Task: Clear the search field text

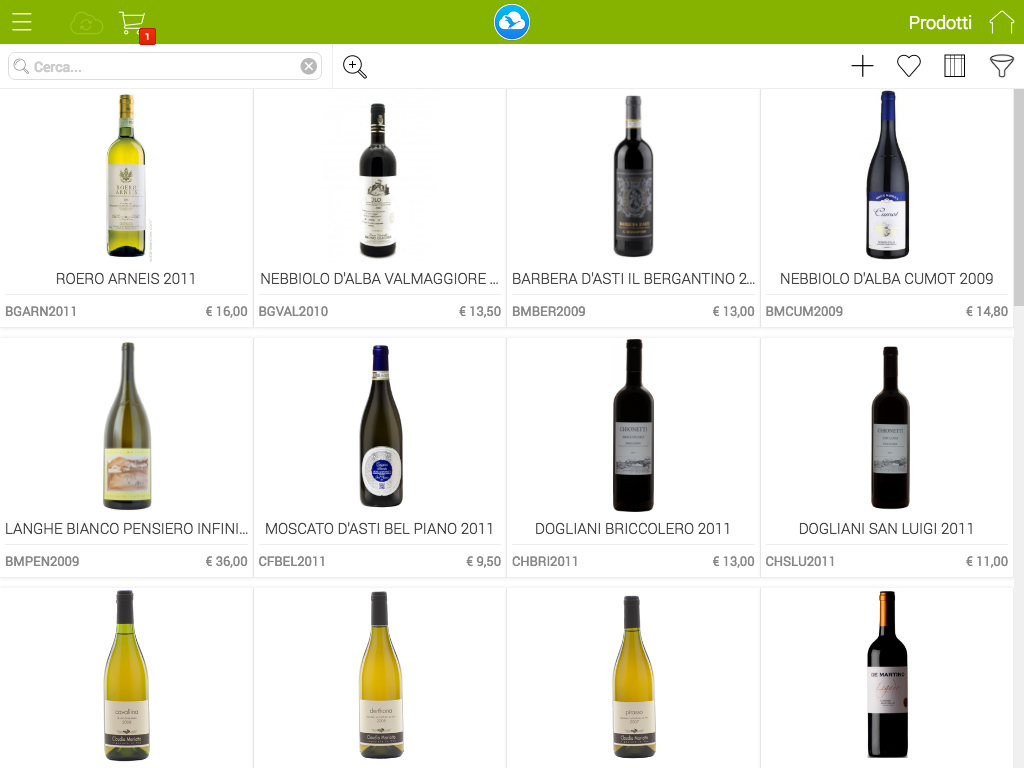Action: tap(309, 67)
